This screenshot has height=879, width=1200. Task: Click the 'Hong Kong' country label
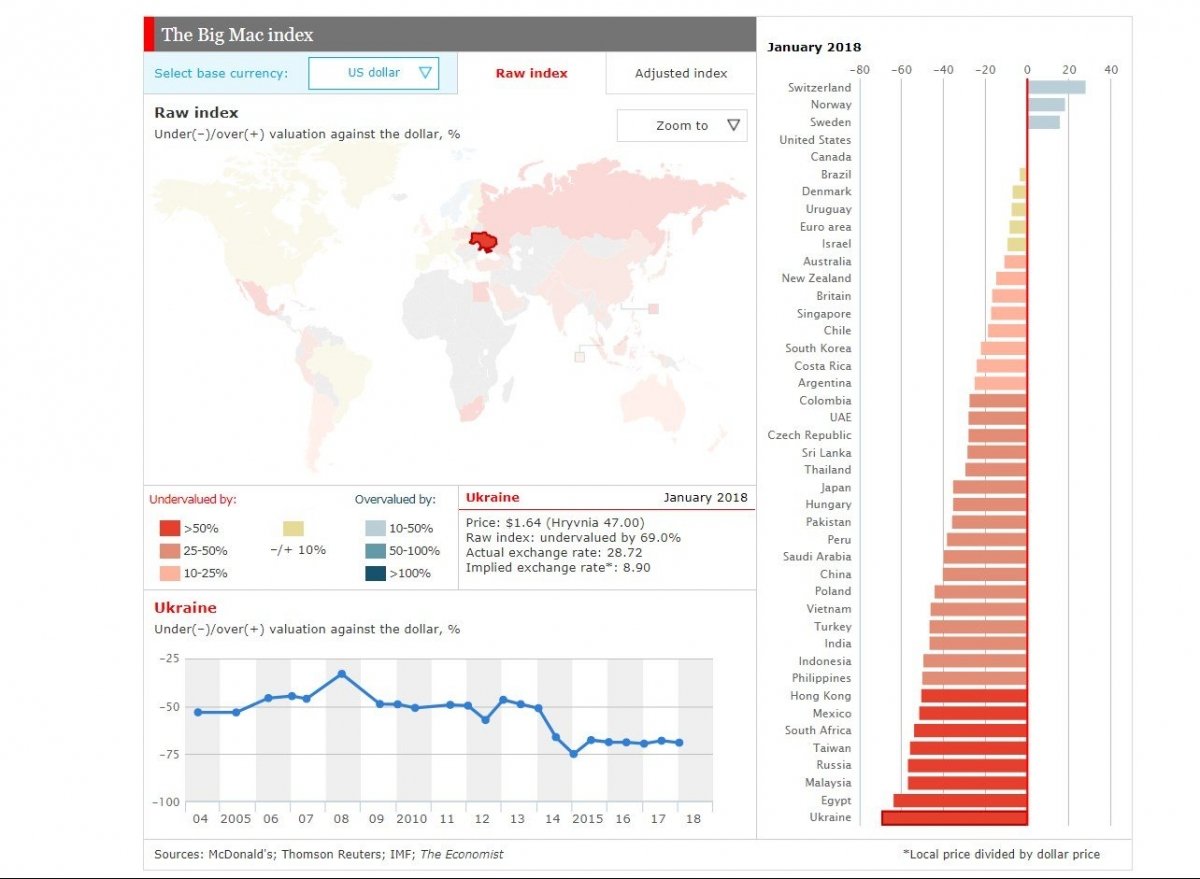tap(821, 696)
